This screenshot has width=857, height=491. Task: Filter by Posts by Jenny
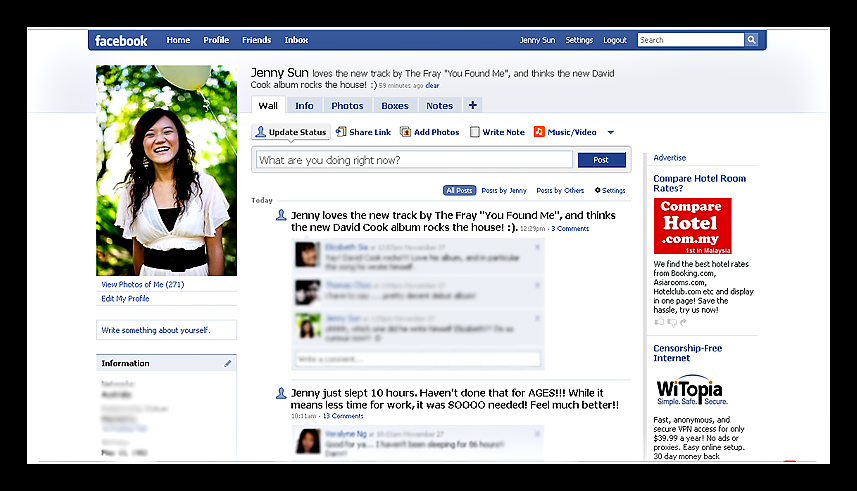point(504,190)
